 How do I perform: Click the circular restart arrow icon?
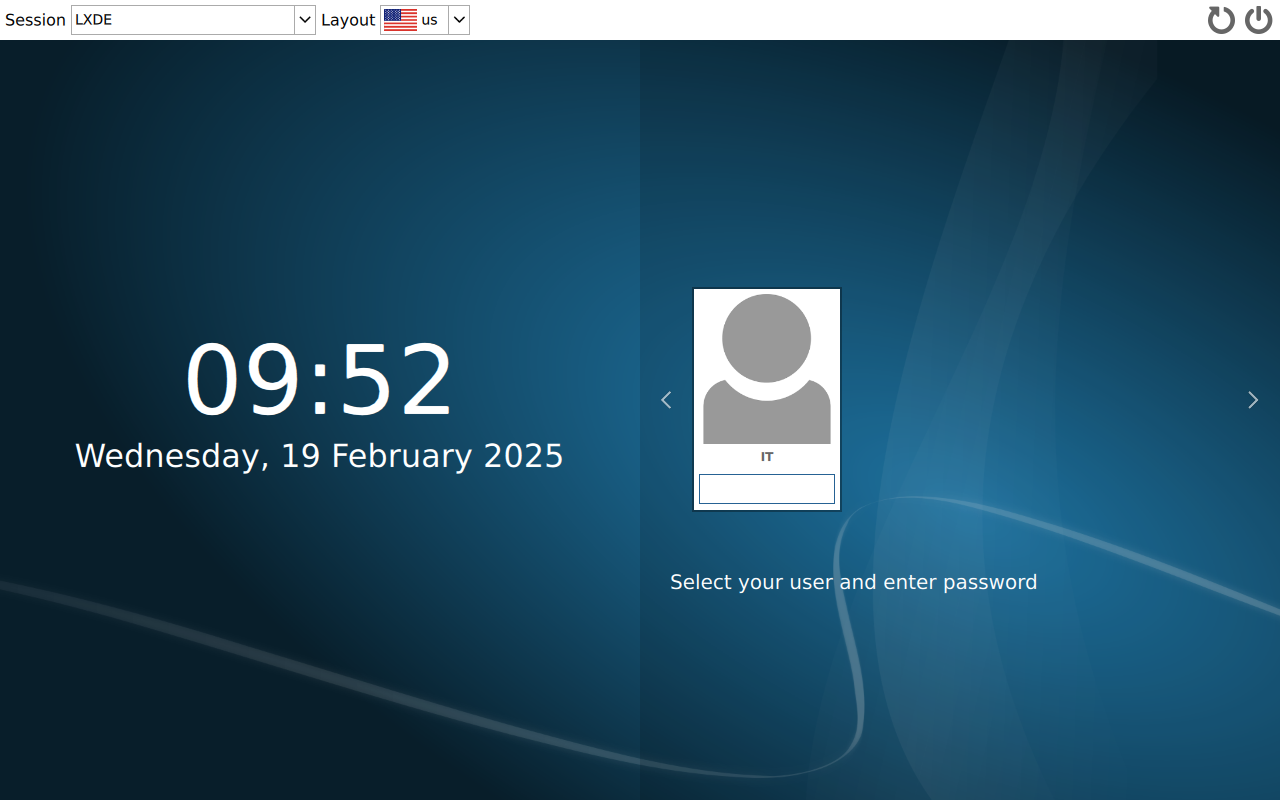point(1220,19)
